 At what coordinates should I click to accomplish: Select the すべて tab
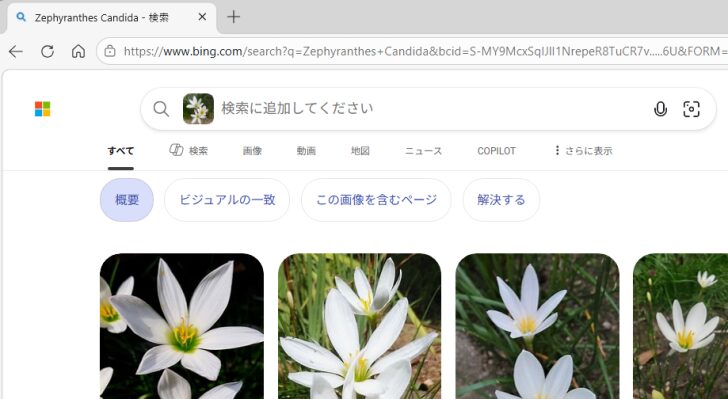tap(121, 151)
